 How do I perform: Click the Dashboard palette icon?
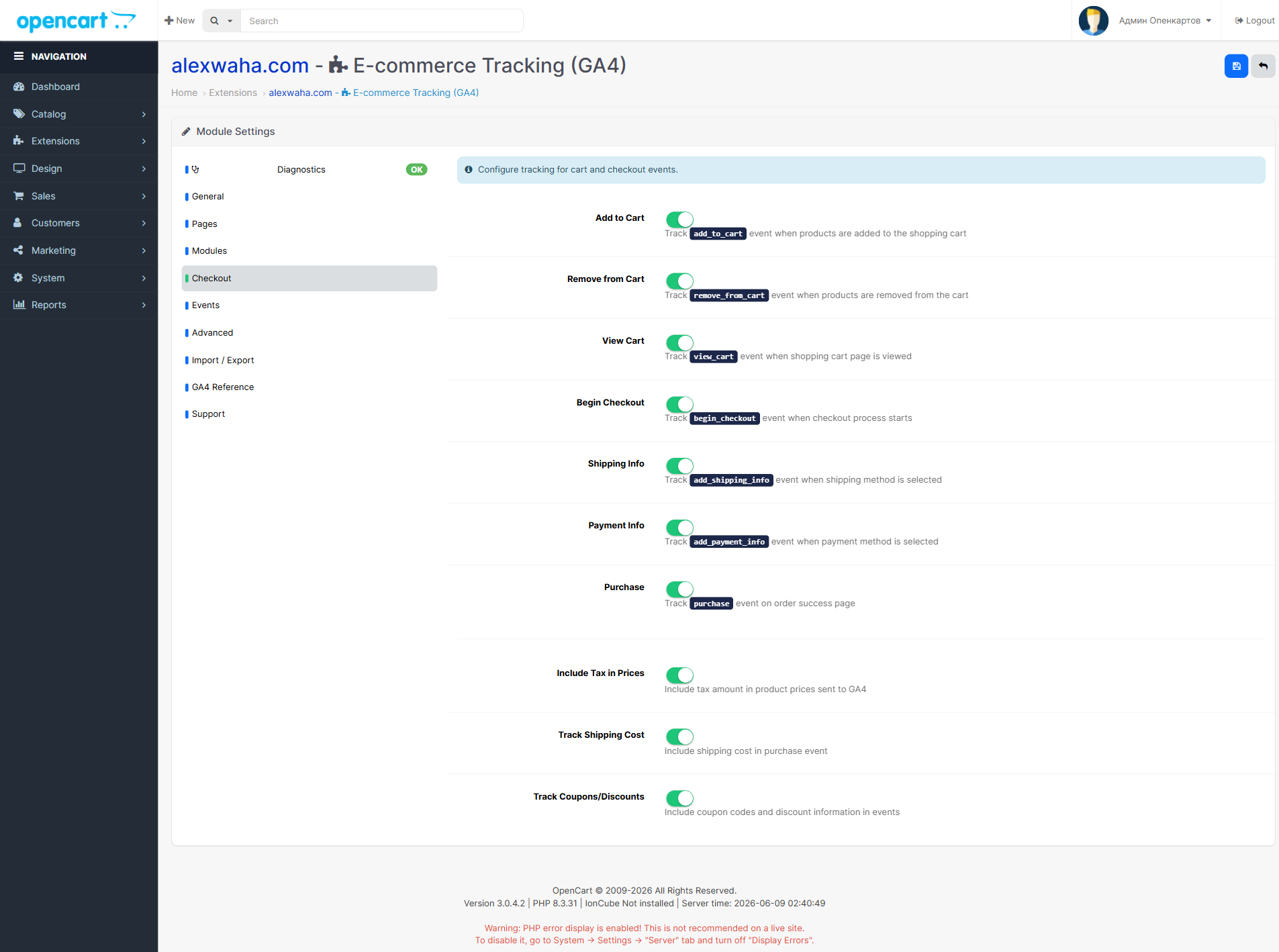click(x=19, y=87)
